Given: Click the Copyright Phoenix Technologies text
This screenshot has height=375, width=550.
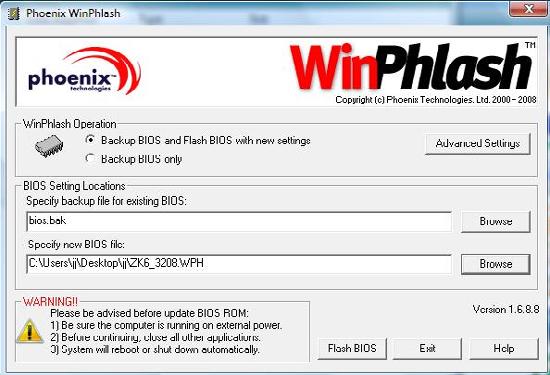Looking at the screenshot, I should coord(436,100).
